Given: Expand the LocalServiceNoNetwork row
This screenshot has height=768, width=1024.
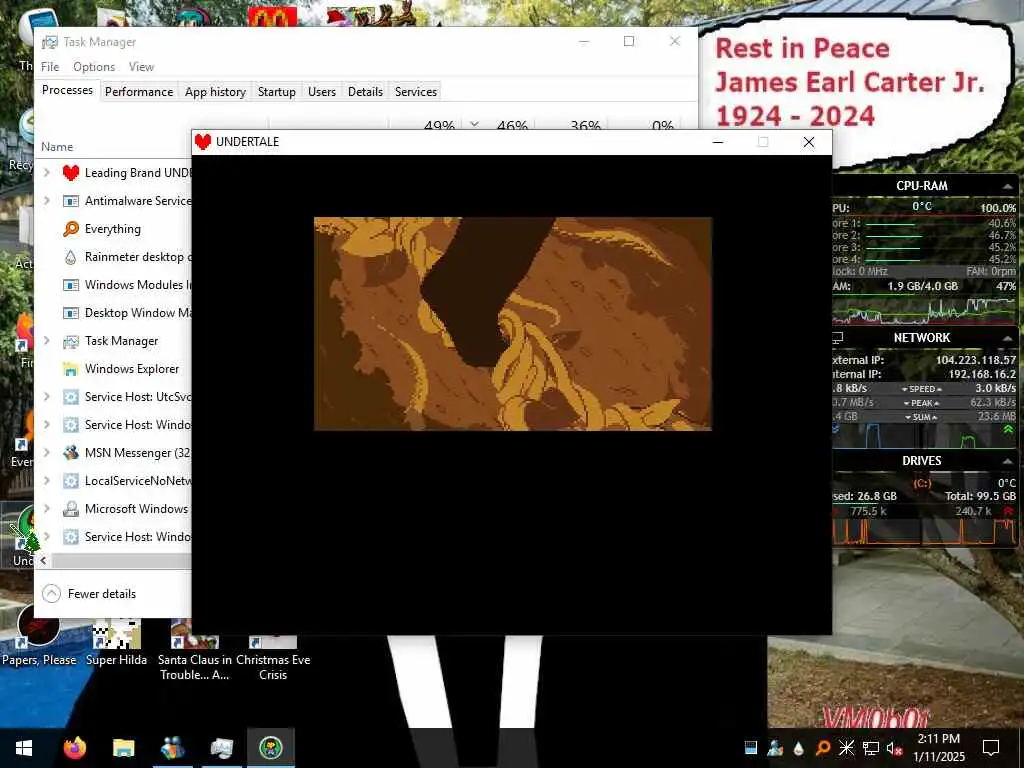Looking at the screenshot, I should (47, 481).
